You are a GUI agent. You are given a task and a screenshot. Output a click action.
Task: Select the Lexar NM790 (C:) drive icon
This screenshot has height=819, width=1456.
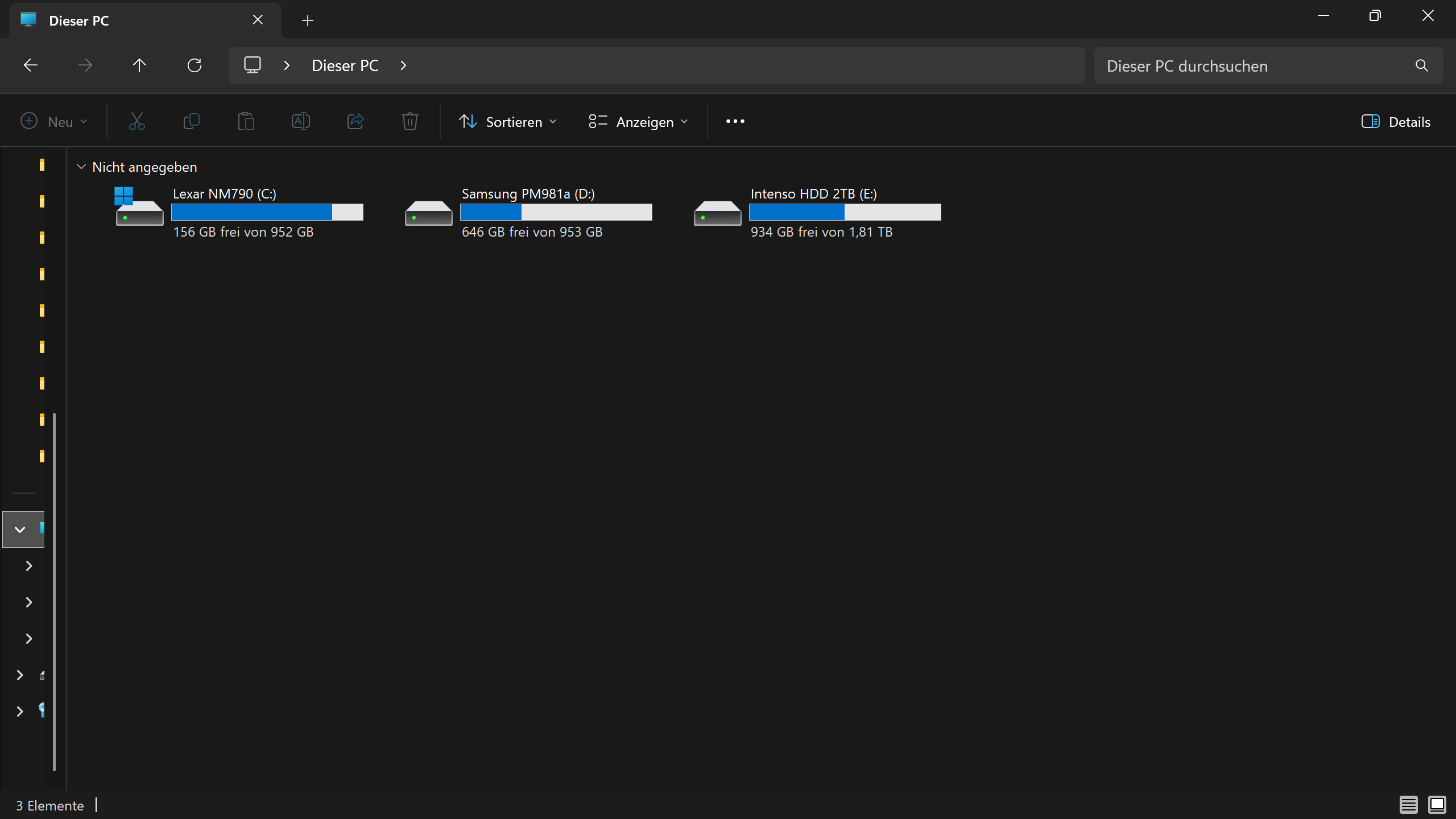coord(139,207)
